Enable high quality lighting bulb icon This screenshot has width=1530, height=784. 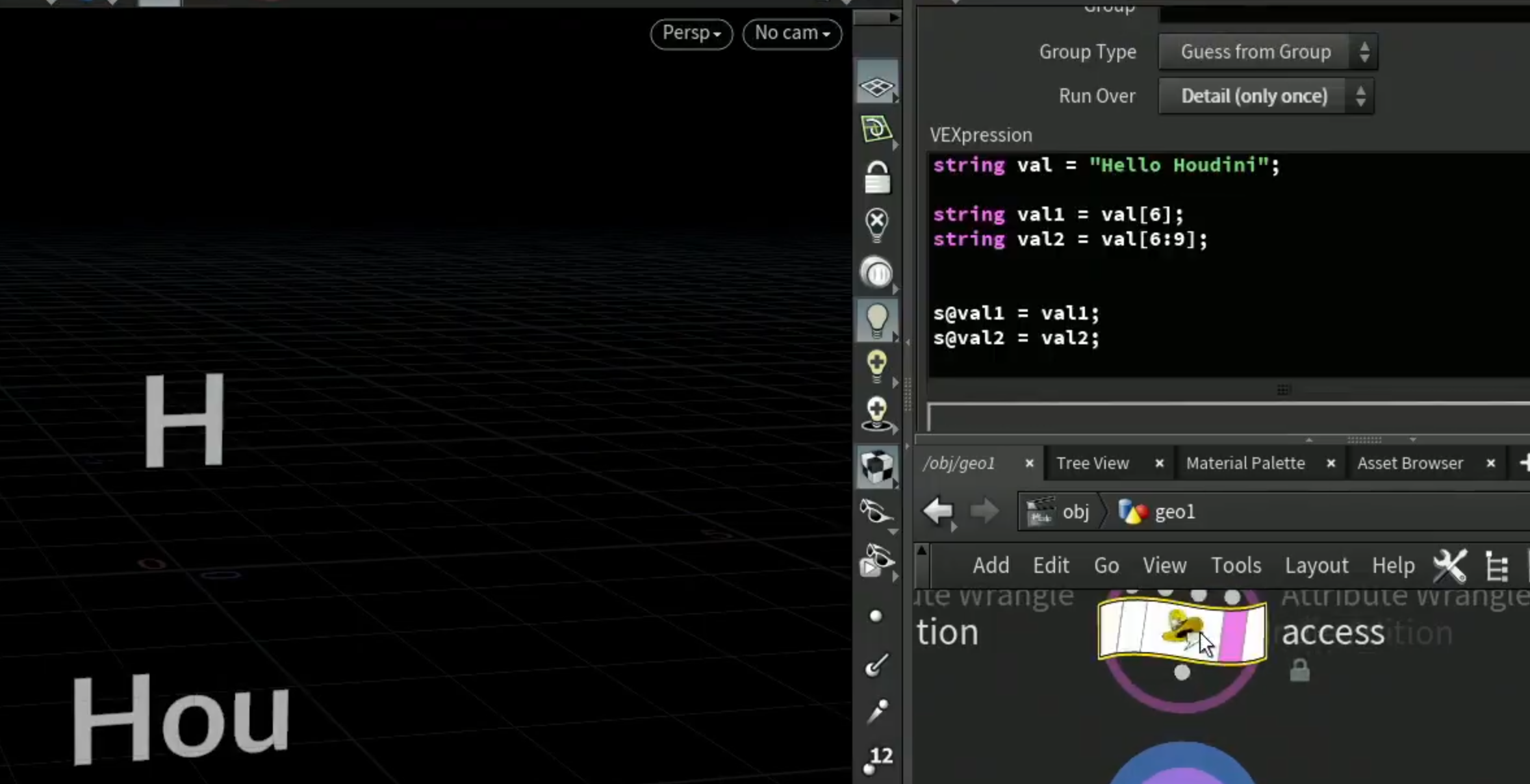(876, 366)
